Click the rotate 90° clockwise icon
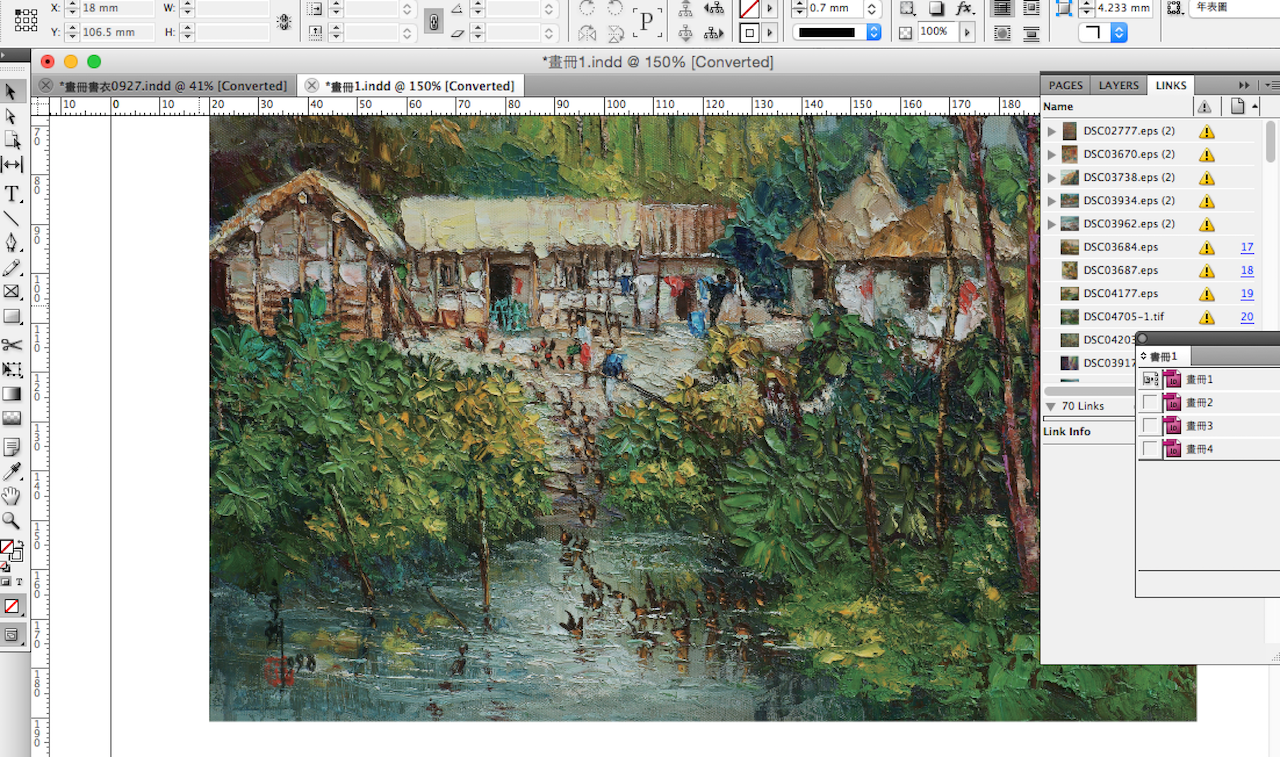The height and width of the screenshot is (757, 1280). [587, 9]
